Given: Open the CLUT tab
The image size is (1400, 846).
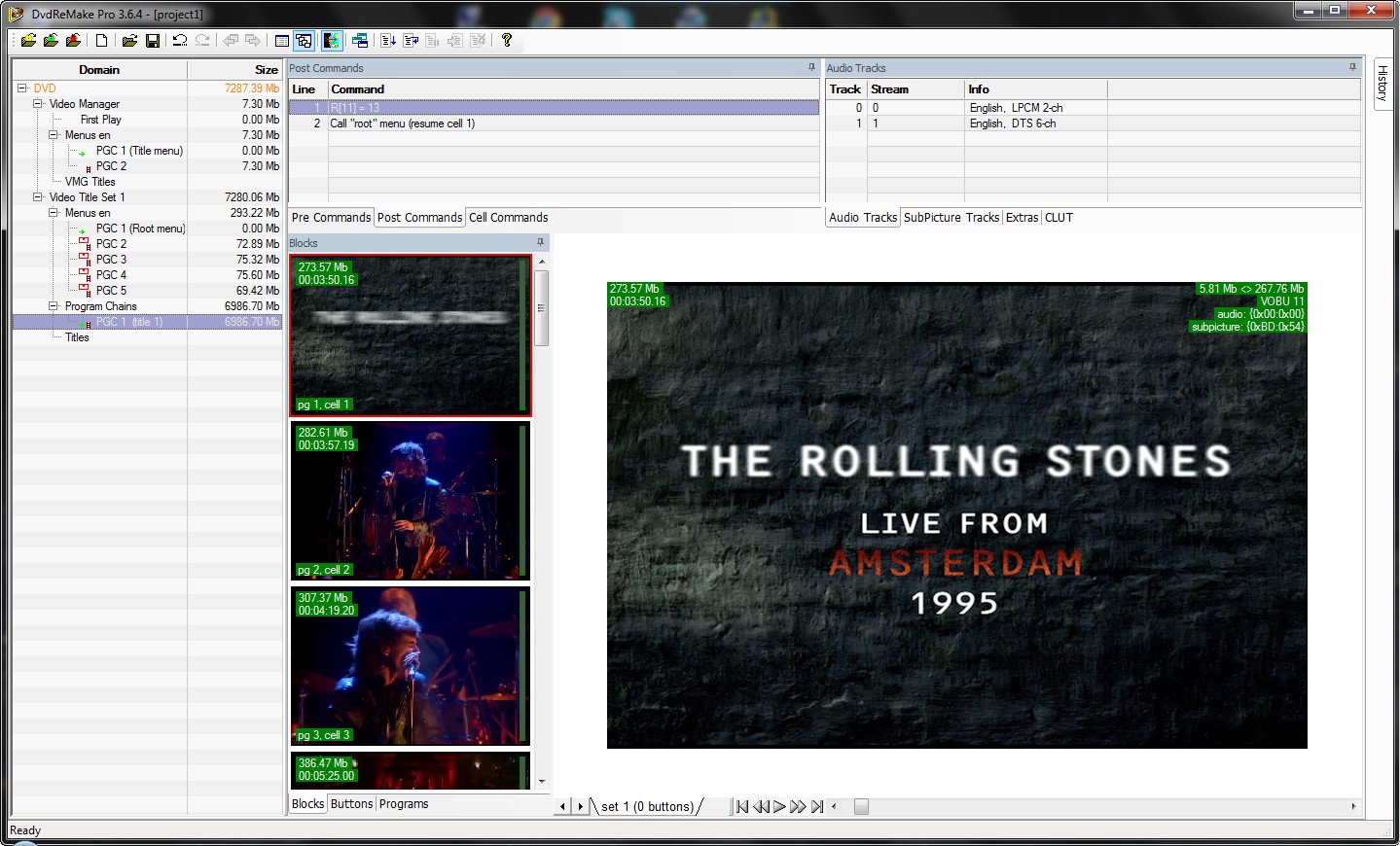Looking at the screenshot, I should [1059, 218].
